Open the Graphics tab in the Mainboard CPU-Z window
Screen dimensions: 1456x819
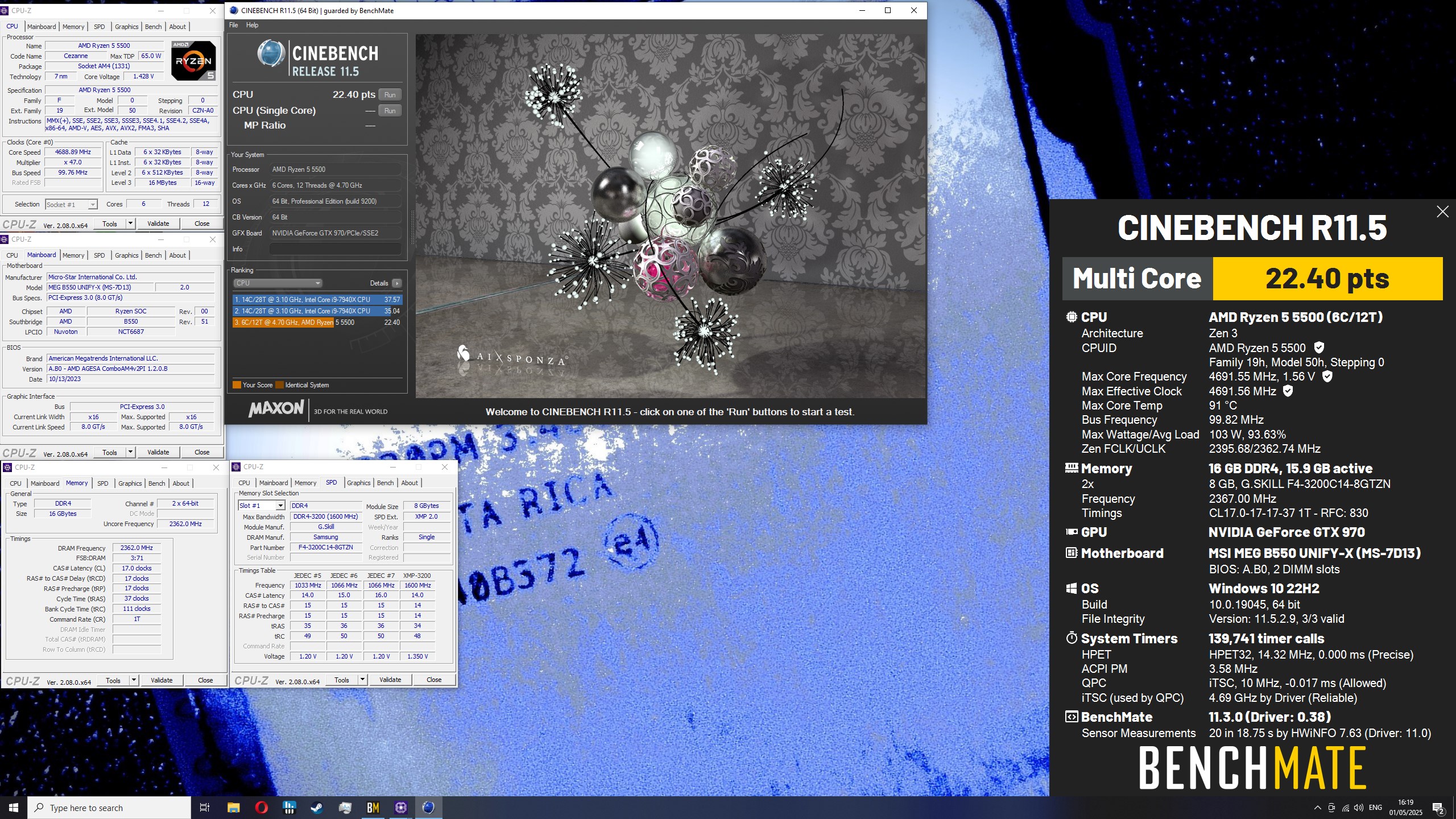tap(126, 255)
